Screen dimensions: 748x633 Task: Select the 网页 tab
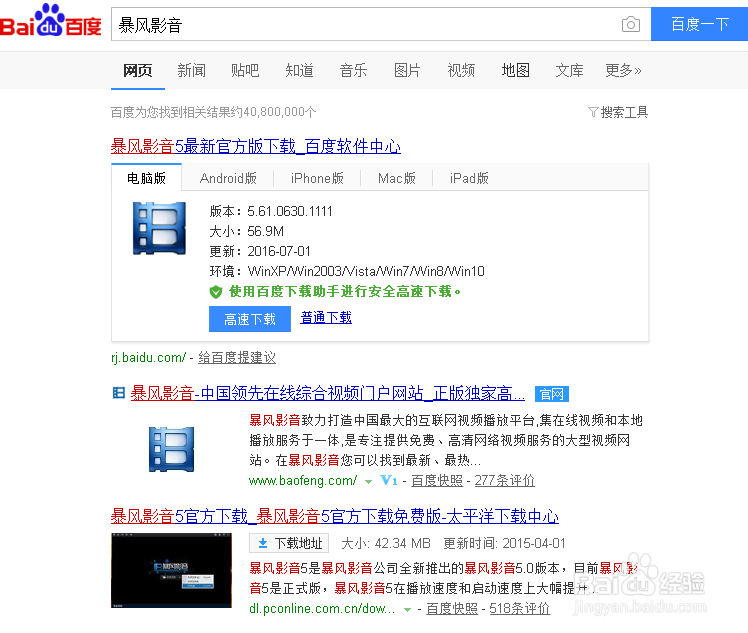[x=138, y=71]
